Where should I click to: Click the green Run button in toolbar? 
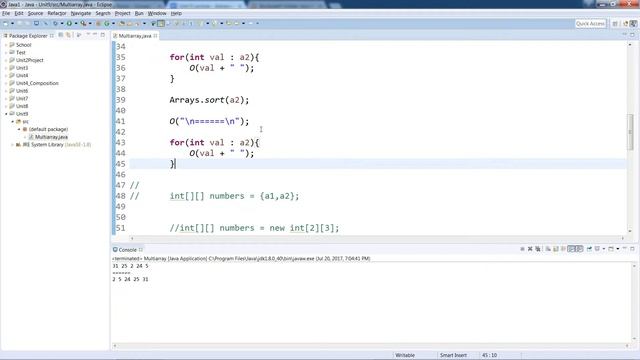(x=69, y=23)
